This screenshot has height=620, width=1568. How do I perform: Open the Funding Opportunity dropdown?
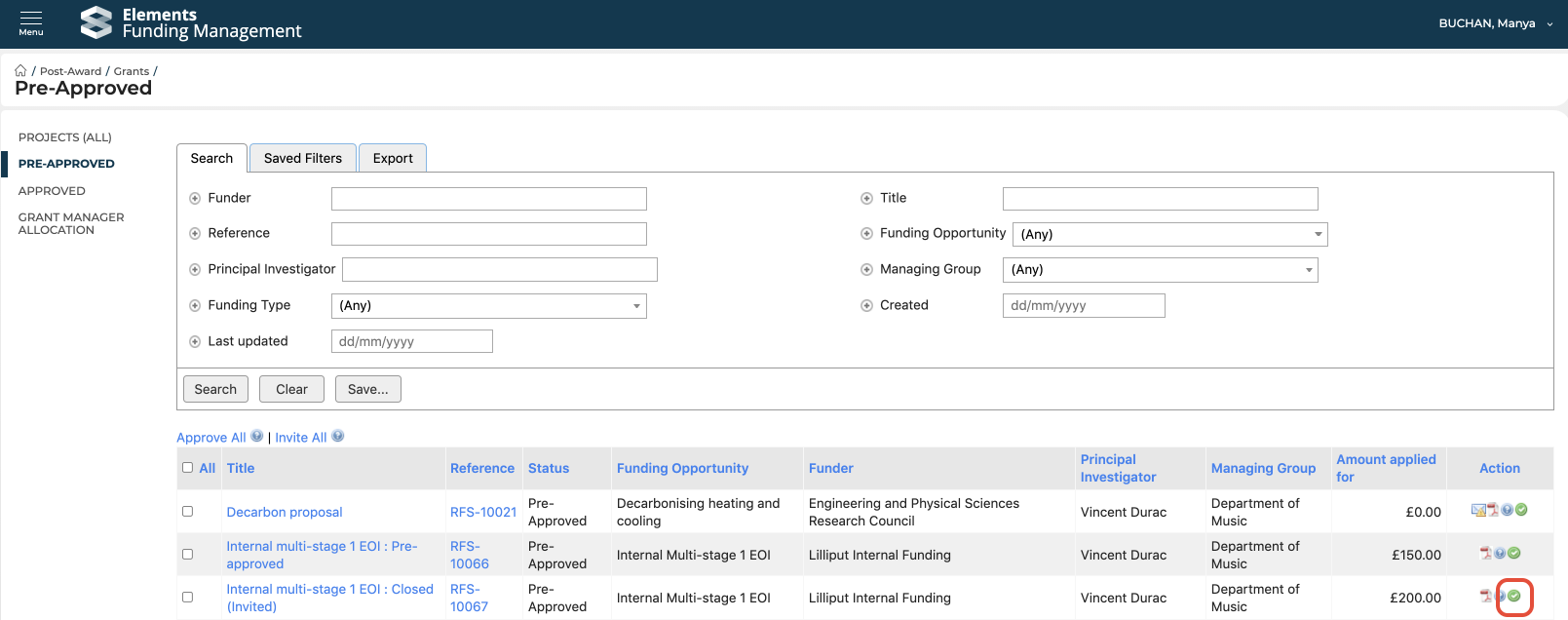[x=1169, y=234]
